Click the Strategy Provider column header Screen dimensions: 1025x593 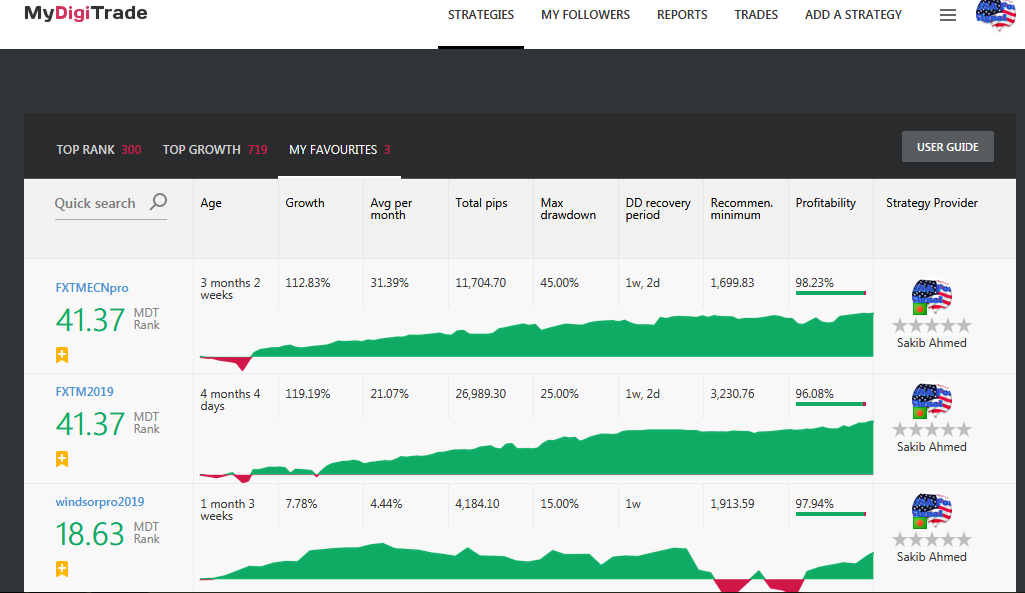tap(932, 203)
